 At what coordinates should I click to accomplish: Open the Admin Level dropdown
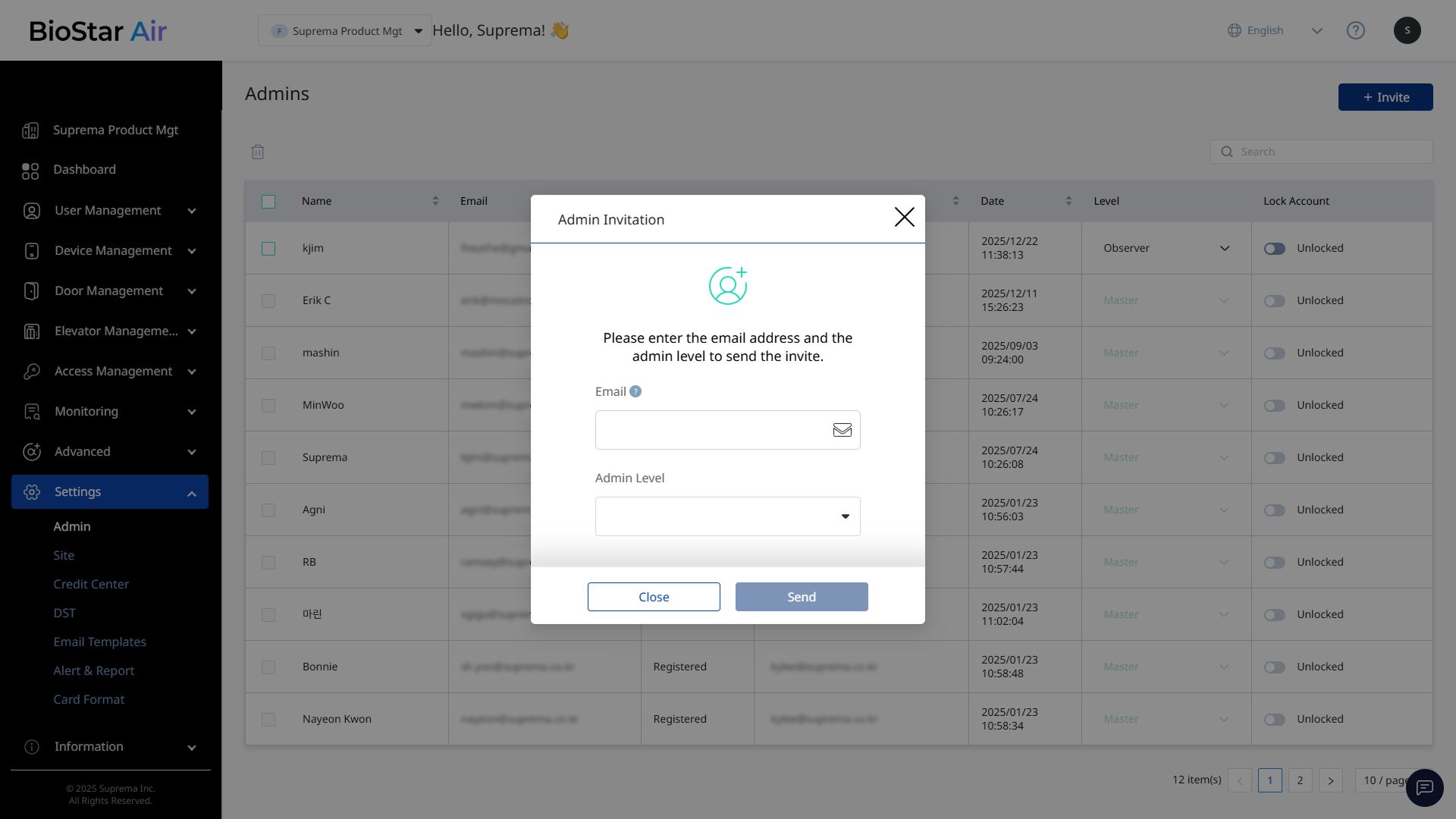727,516
